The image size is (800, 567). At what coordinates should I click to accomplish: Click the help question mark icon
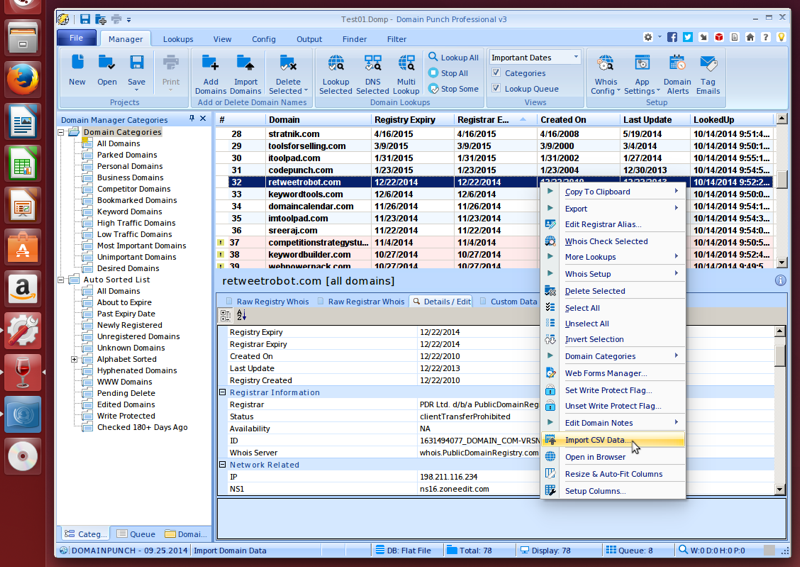tap(765, 37)
